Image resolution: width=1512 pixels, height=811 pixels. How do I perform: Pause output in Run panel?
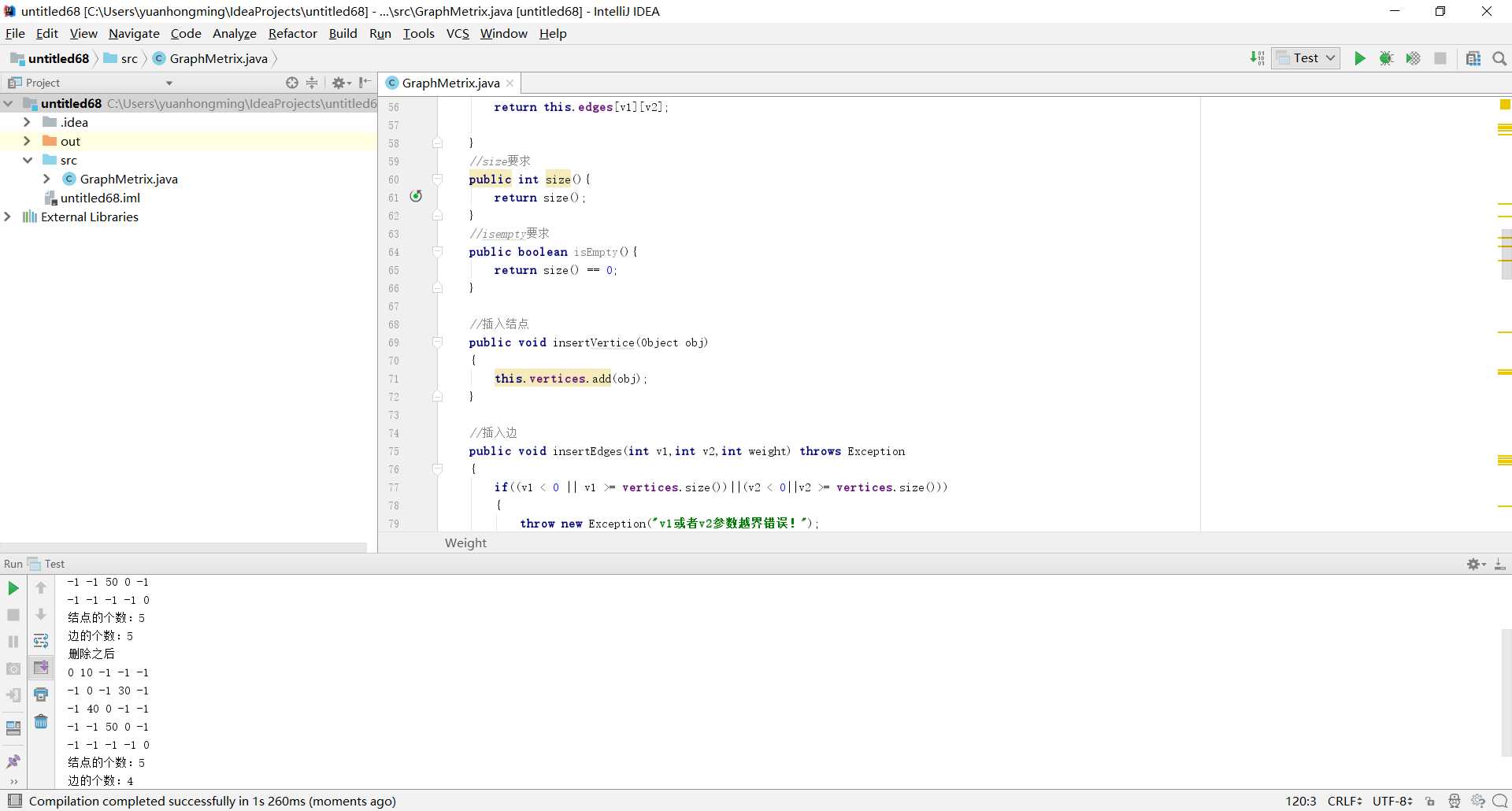(13, 642)
